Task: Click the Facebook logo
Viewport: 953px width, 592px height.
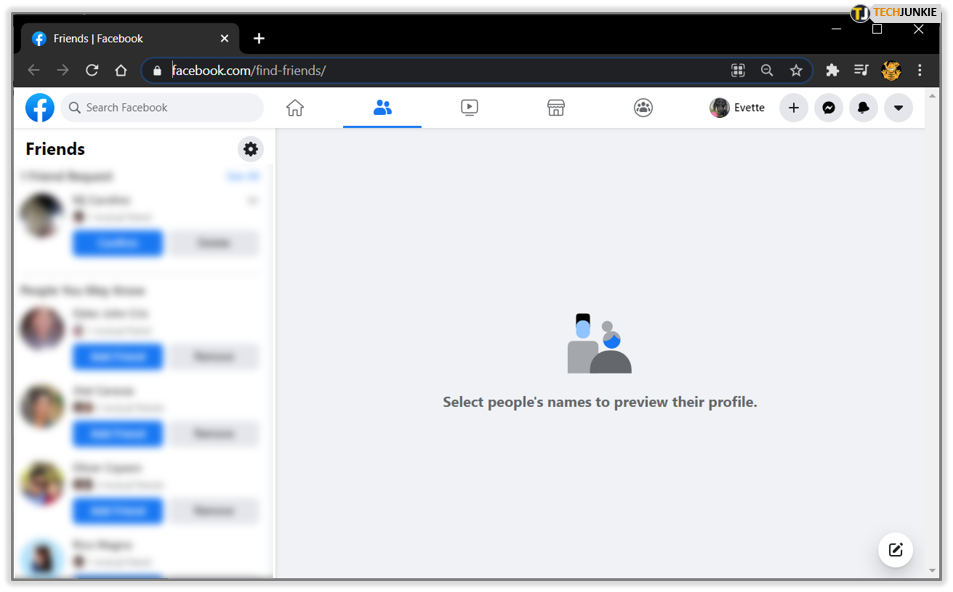Action: click(x=39, y=107)
